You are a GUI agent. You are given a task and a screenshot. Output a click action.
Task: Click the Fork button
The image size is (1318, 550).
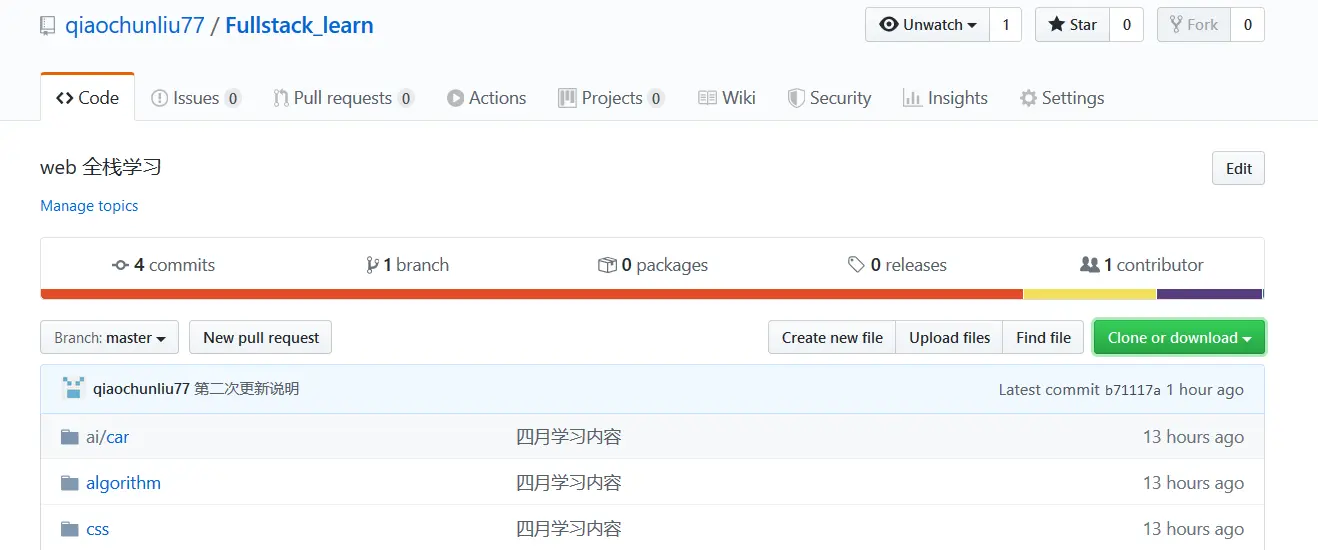1193,25
